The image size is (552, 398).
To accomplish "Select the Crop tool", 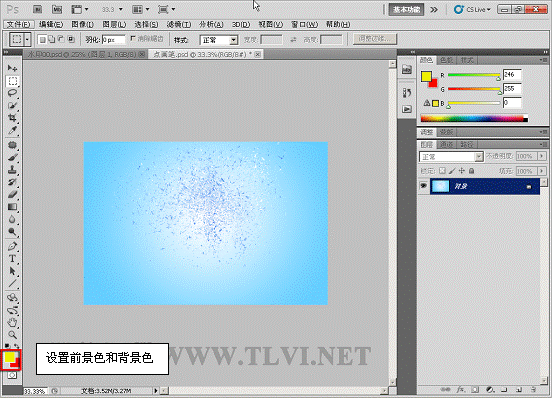I will click(x=12, y=118).
